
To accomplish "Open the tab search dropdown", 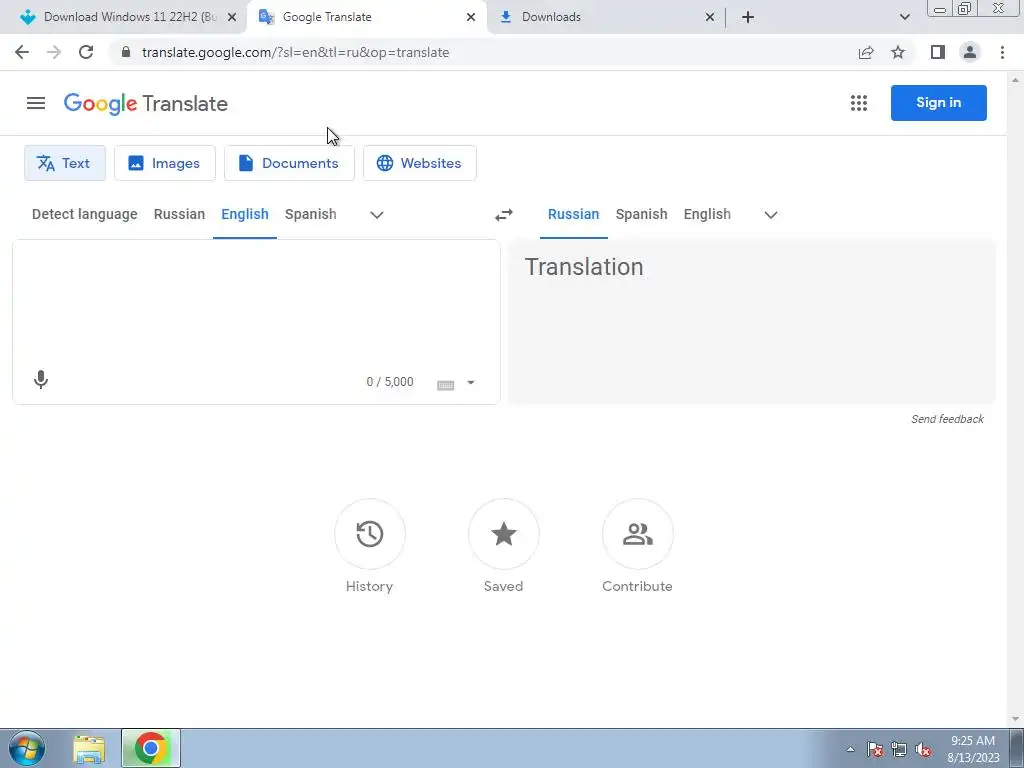I will pos(904,17).
